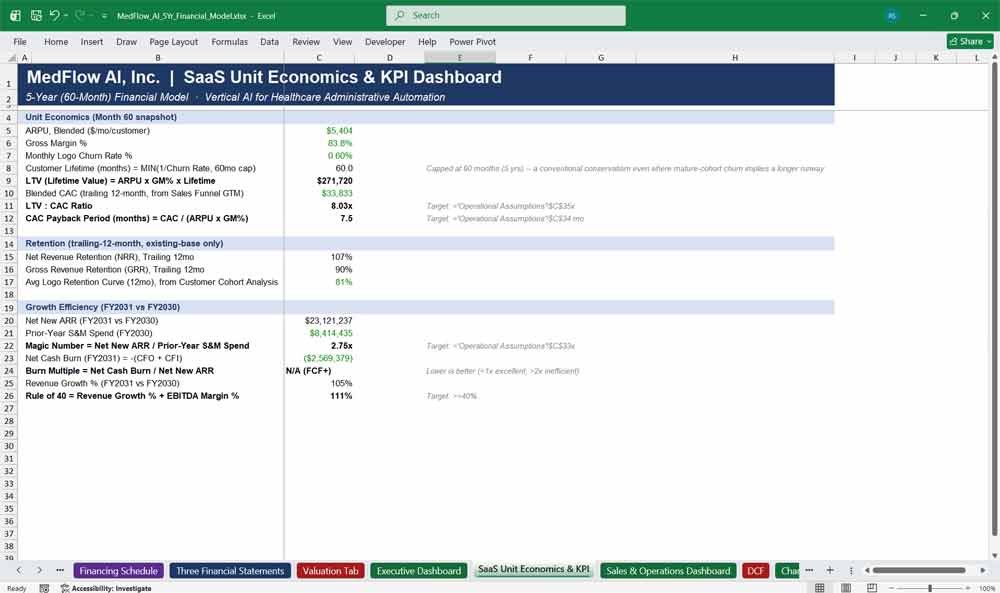
Task: Open the Formulas ribbon tab
Action: click(230, 41)
